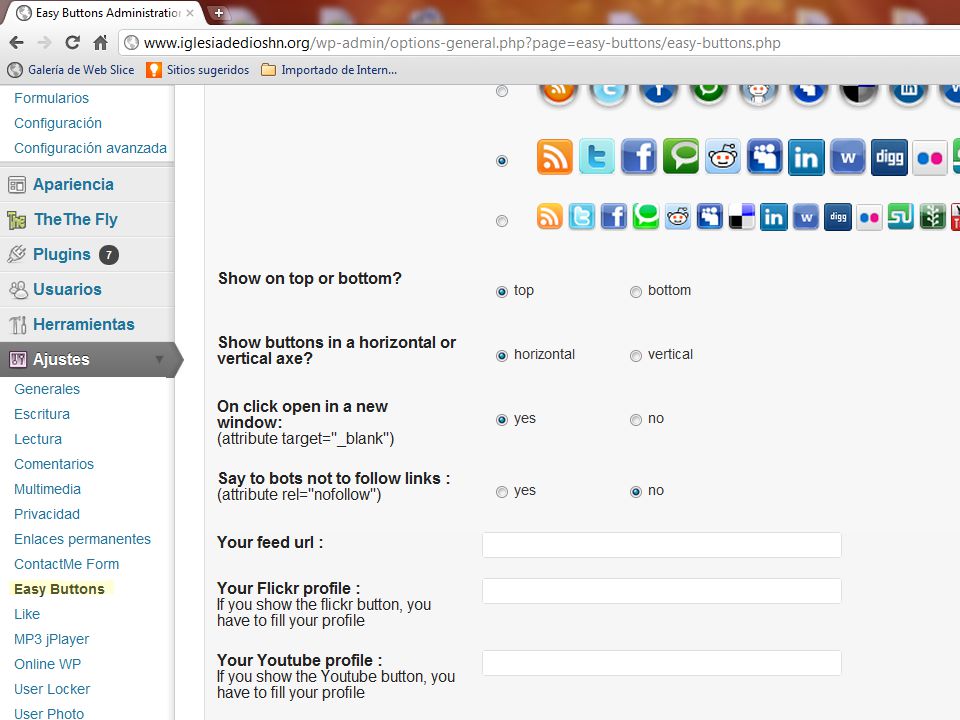Click the big Facebook icon in the selected row
The width and height of the screenshot is (960, 720).
[x=639, y=157]
